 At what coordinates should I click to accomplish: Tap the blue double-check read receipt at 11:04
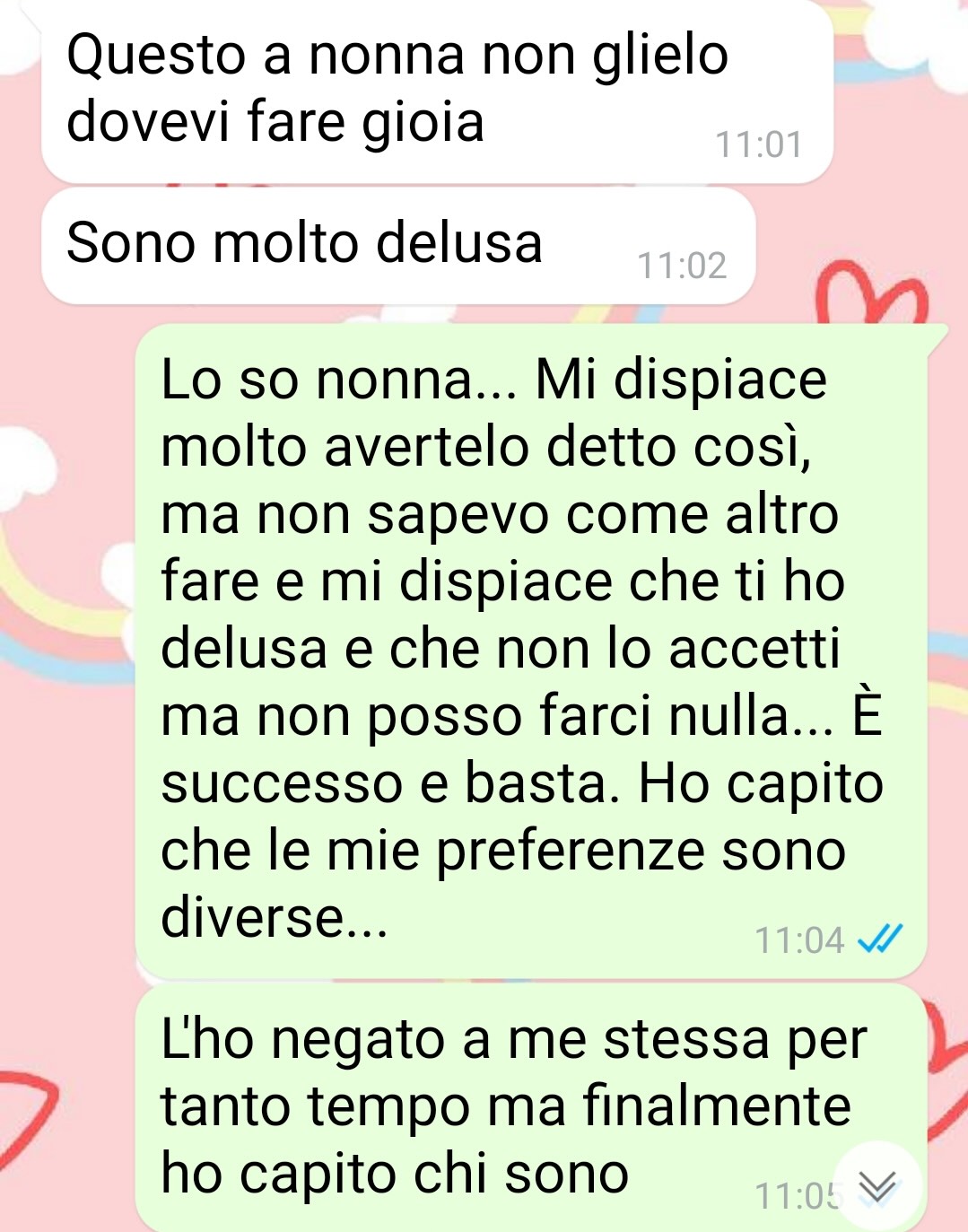[879, 939]
